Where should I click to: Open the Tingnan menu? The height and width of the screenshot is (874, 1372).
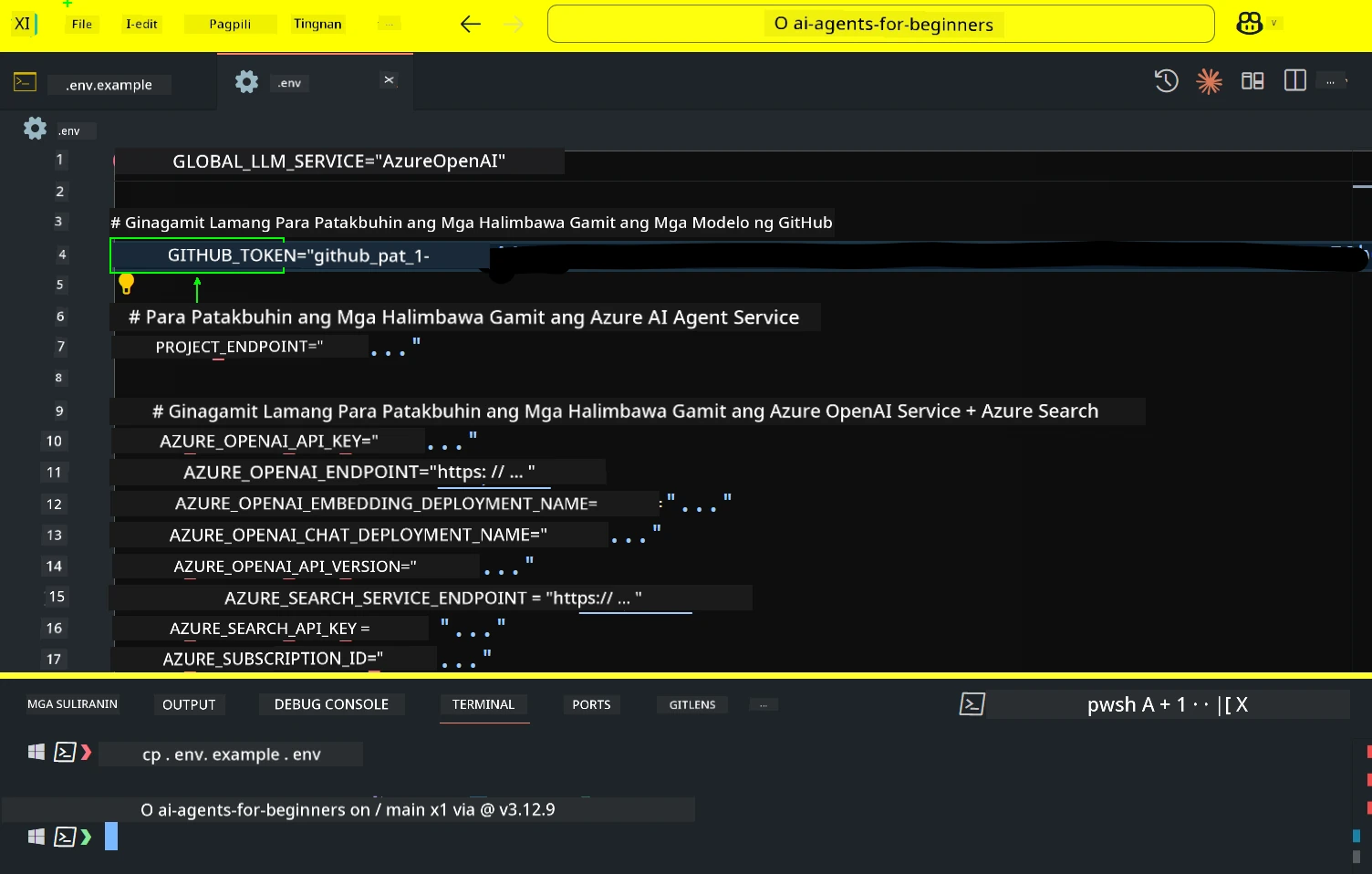[317, 24]
